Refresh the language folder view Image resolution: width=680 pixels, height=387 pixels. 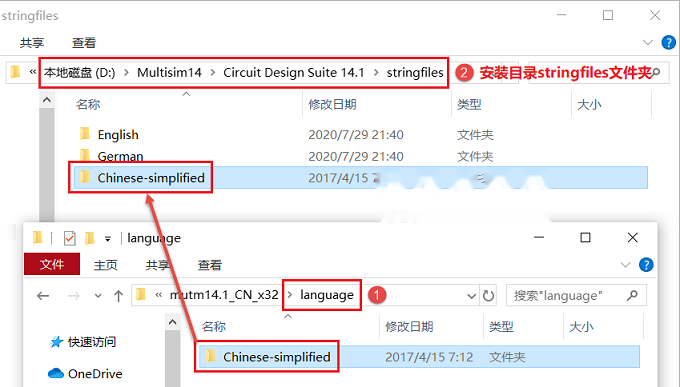coord(488,295)
